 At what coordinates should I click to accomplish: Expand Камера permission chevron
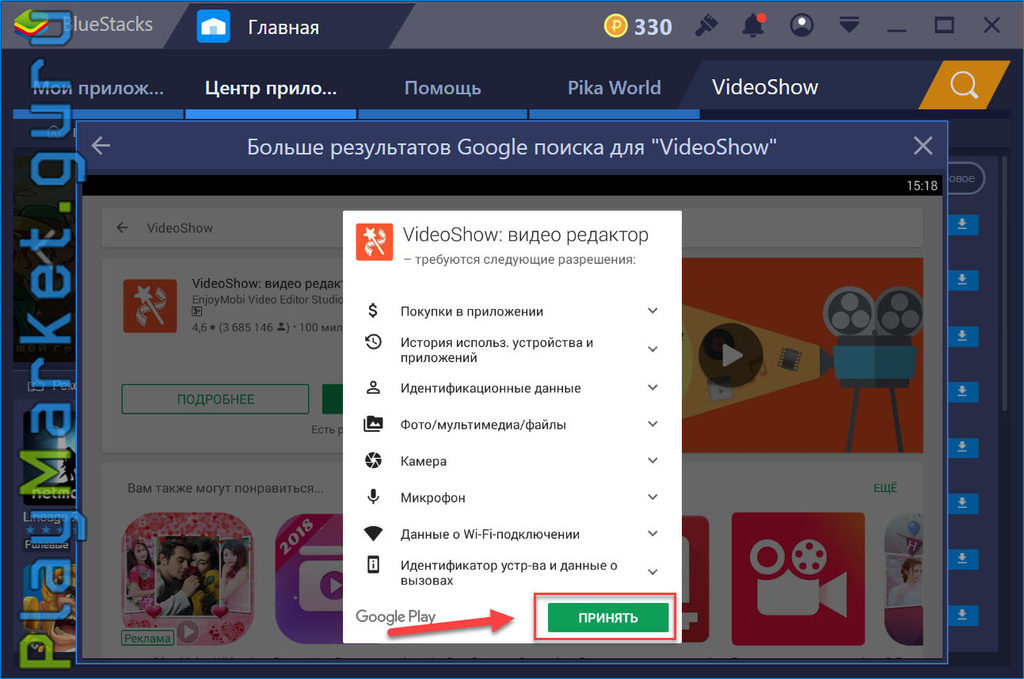tap(652, 460)
